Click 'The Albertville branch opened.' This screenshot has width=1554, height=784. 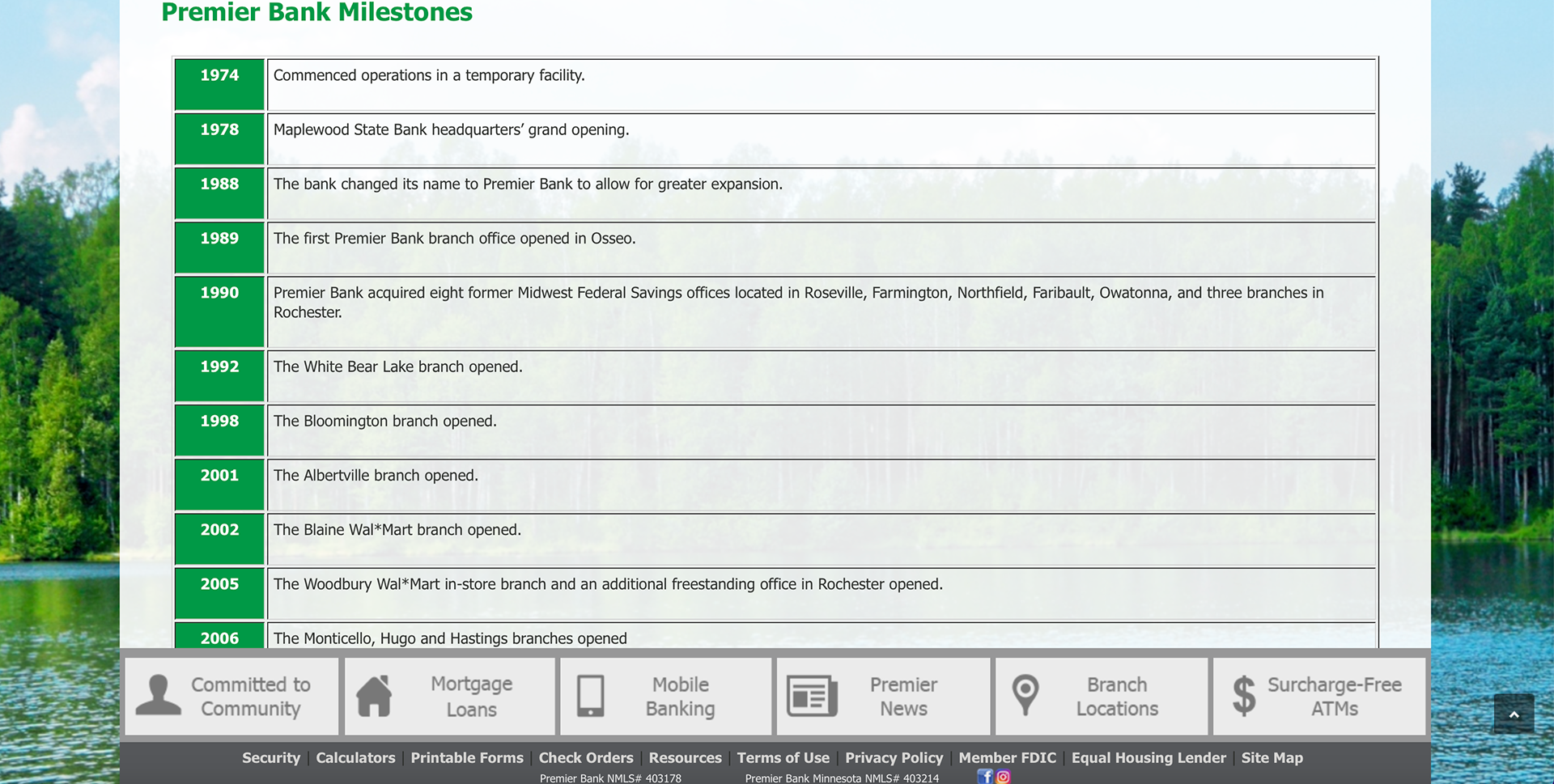376,475
